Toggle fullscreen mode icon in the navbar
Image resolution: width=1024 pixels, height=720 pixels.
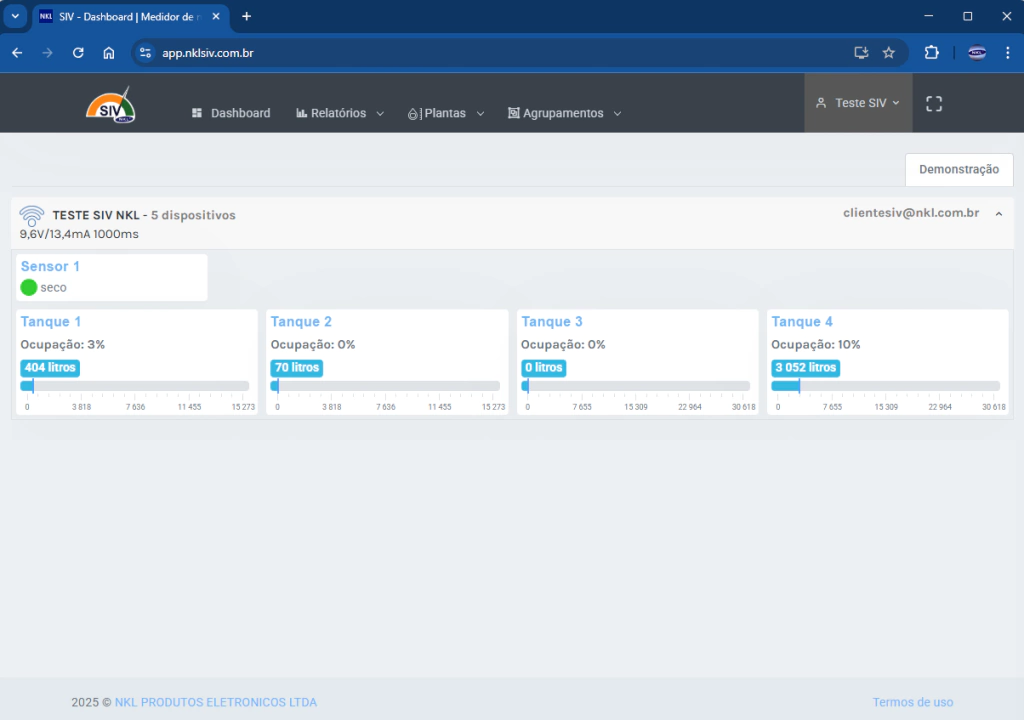pyautogui.click(x=934, y=103)
